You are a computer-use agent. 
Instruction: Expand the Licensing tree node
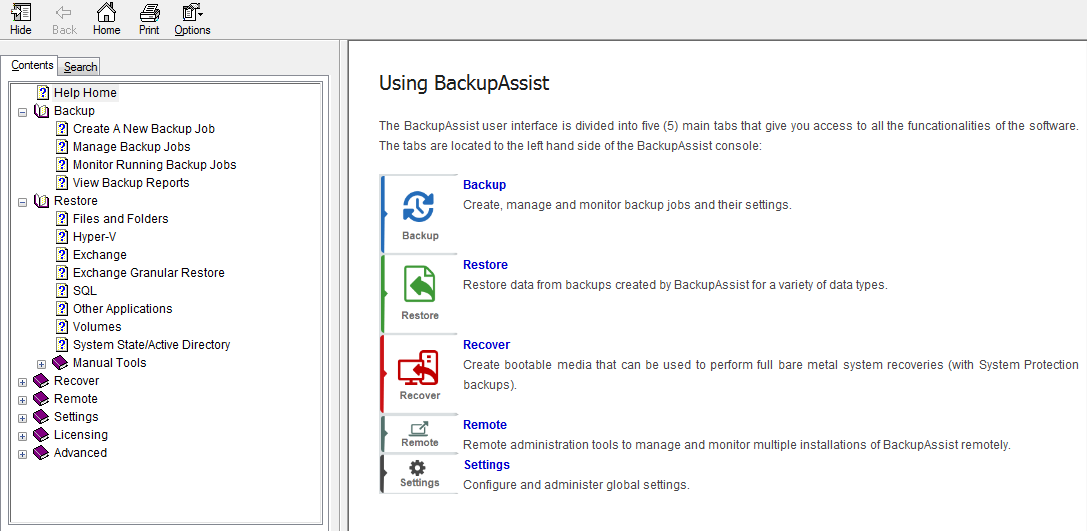(23, 436)
